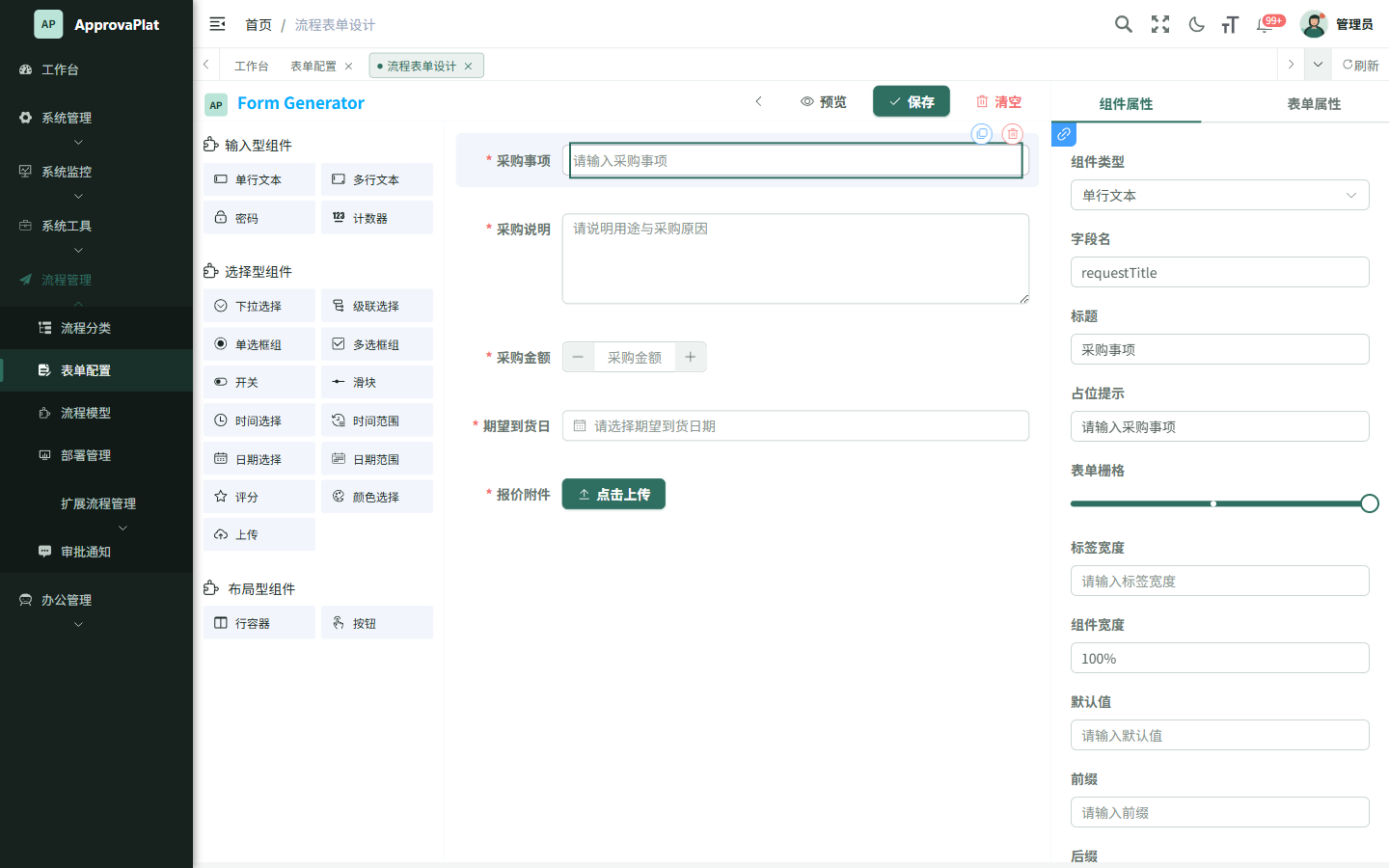Add 多选框组 checkbox component
The height and width of the screenshot is (868, 1389).
pos(377,344)
